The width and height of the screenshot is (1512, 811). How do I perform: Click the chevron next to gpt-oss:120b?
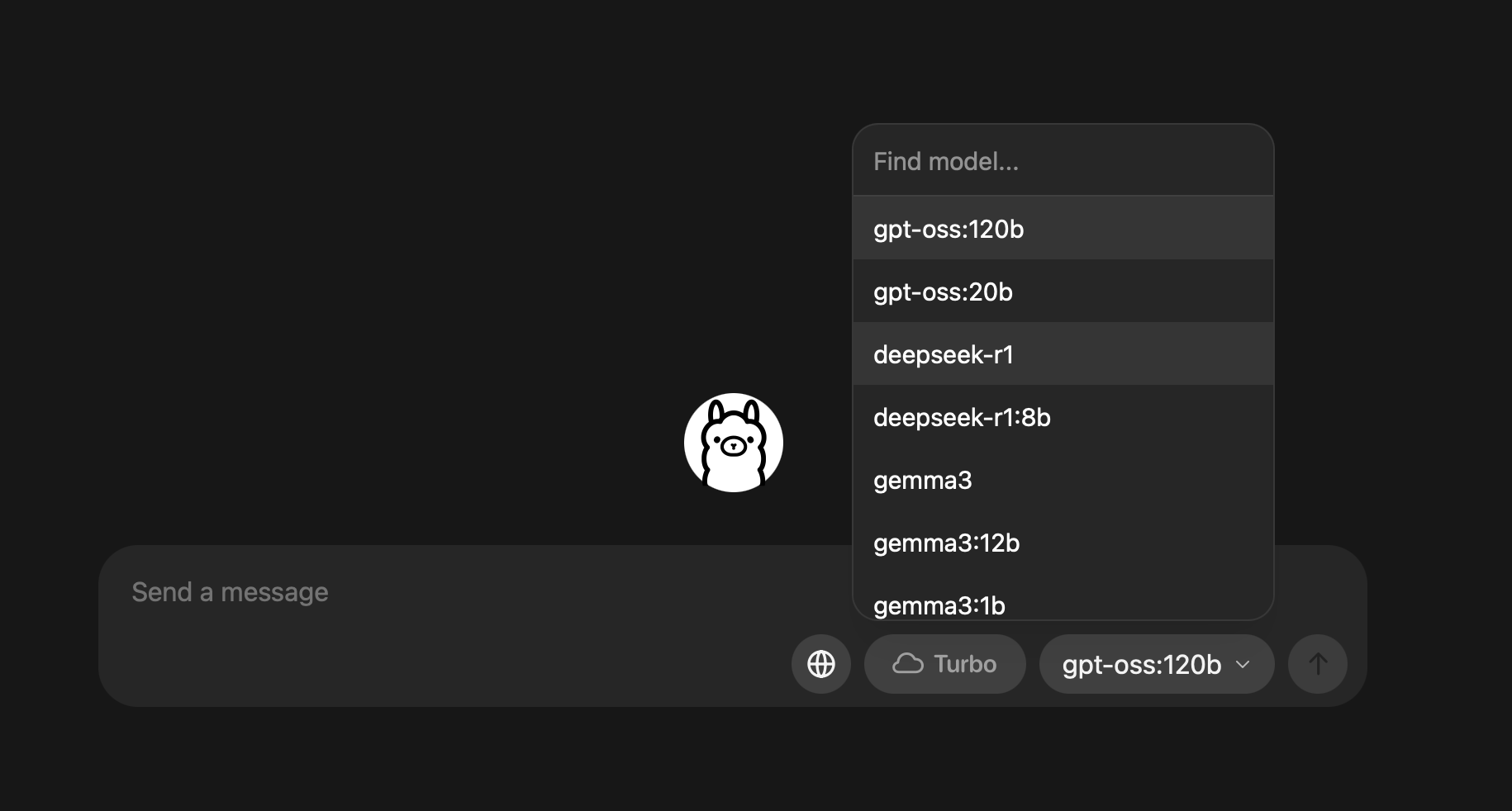[x=1243, y=664]
